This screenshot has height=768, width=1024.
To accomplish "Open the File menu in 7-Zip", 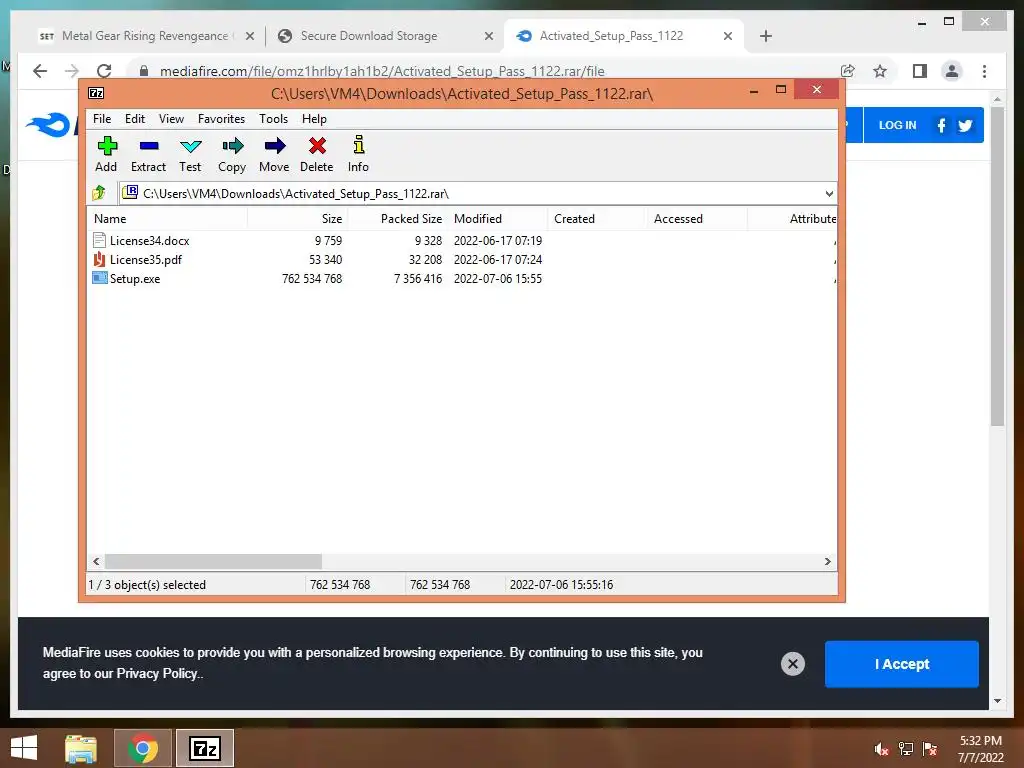I will (102, 119).
